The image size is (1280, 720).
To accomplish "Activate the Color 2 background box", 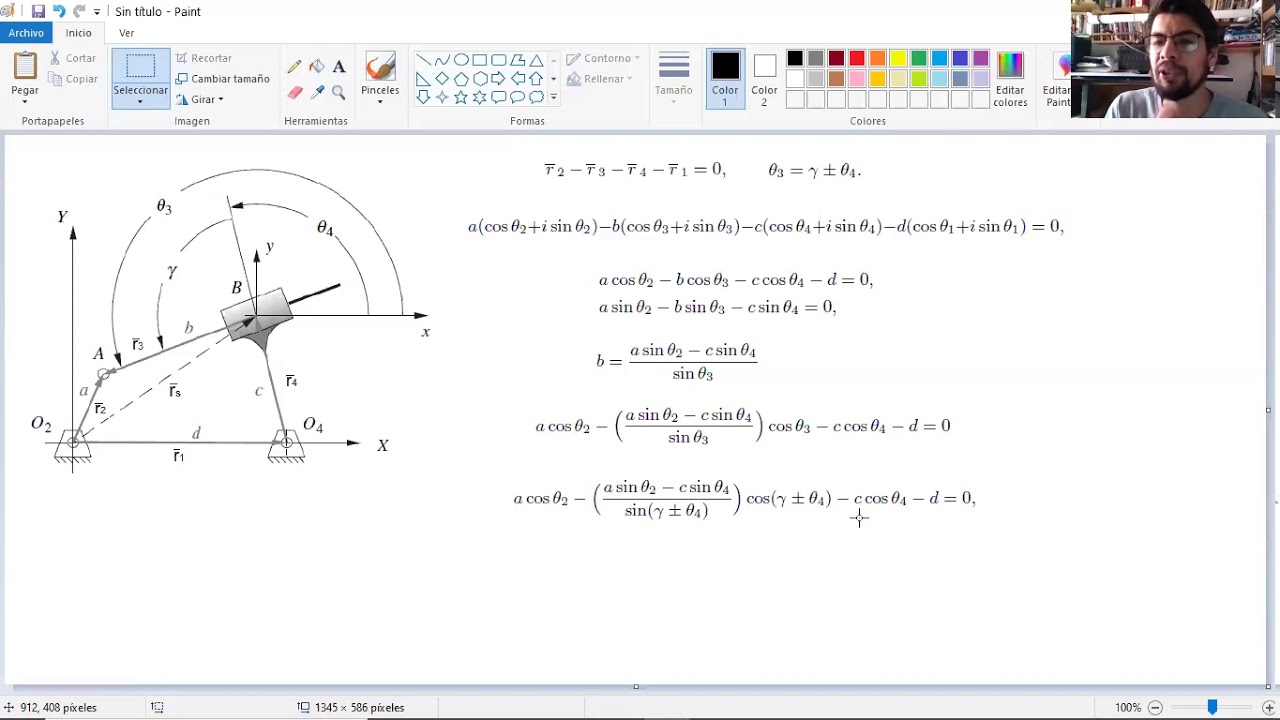I will (x=764, y=78).
